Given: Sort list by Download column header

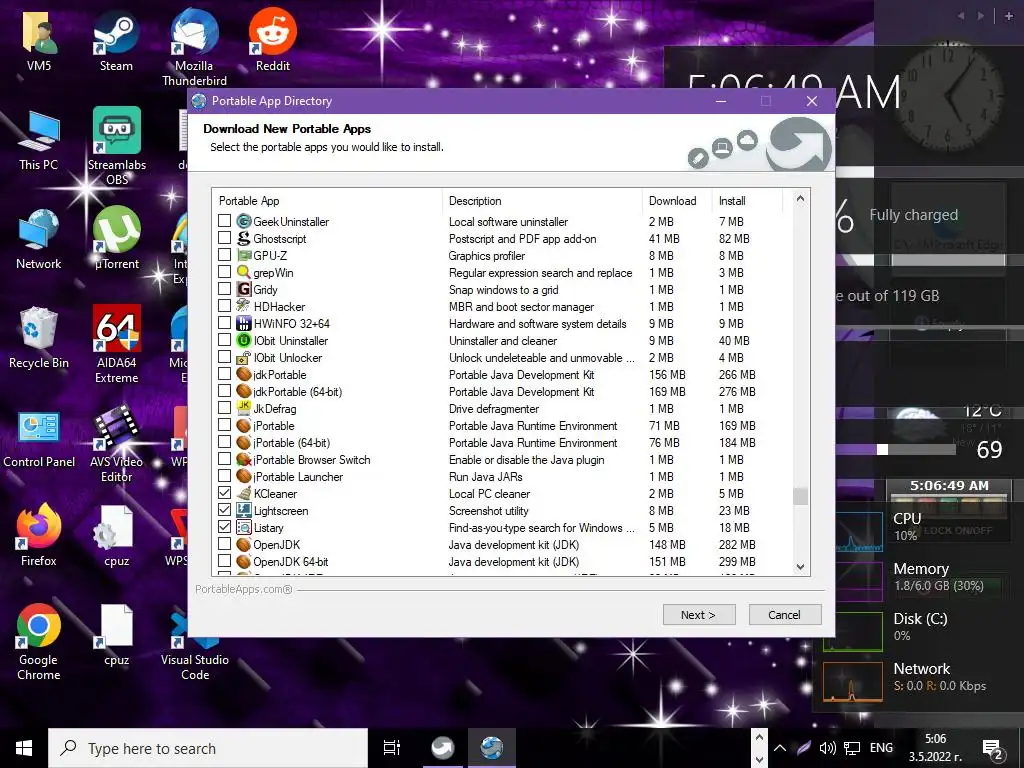Looking at the screenshot, I should pos(677,200).
